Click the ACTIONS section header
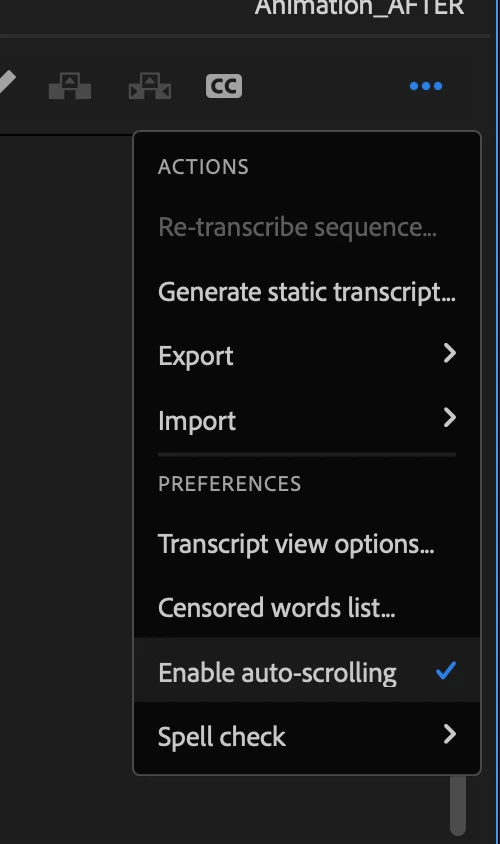Screen dimensions: 500x844 pyautogui.click(x=203, y=167)
